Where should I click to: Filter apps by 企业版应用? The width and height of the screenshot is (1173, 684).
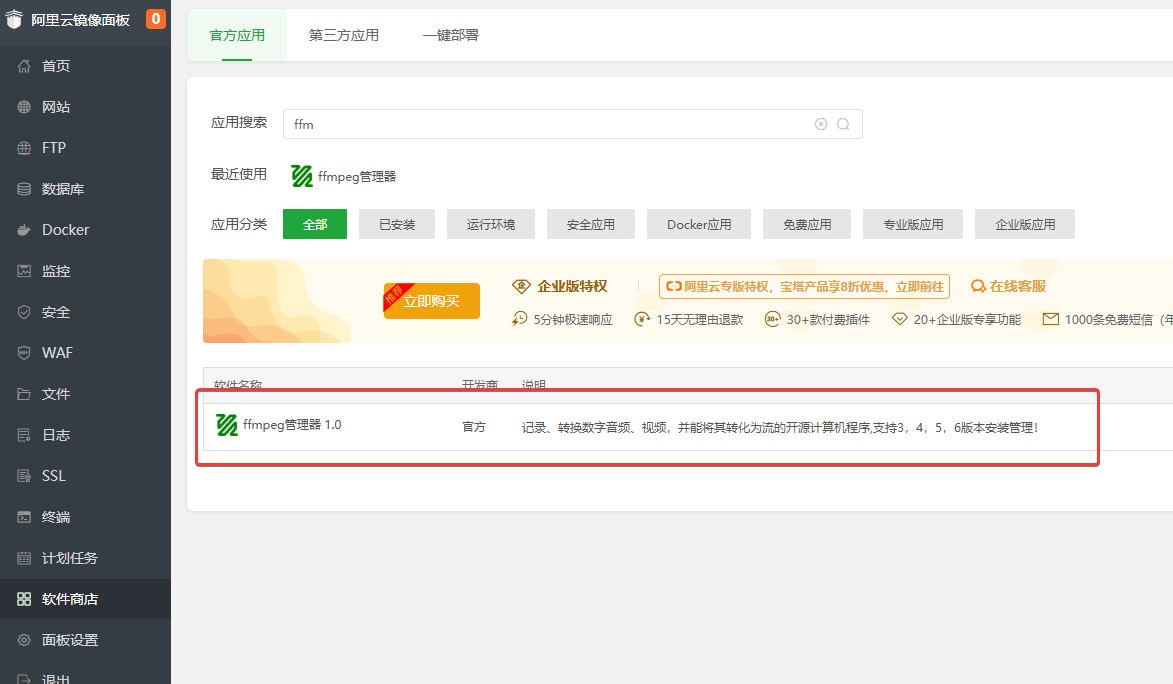coord(1025,225)
